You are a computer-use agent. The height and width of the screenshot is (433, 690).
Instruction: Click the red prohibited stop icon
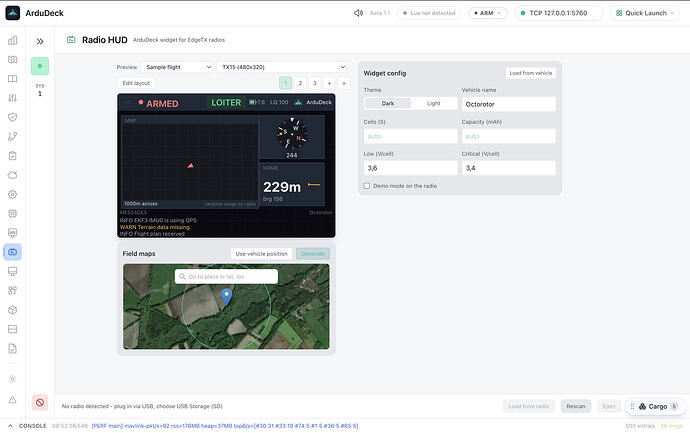point(40,402)
